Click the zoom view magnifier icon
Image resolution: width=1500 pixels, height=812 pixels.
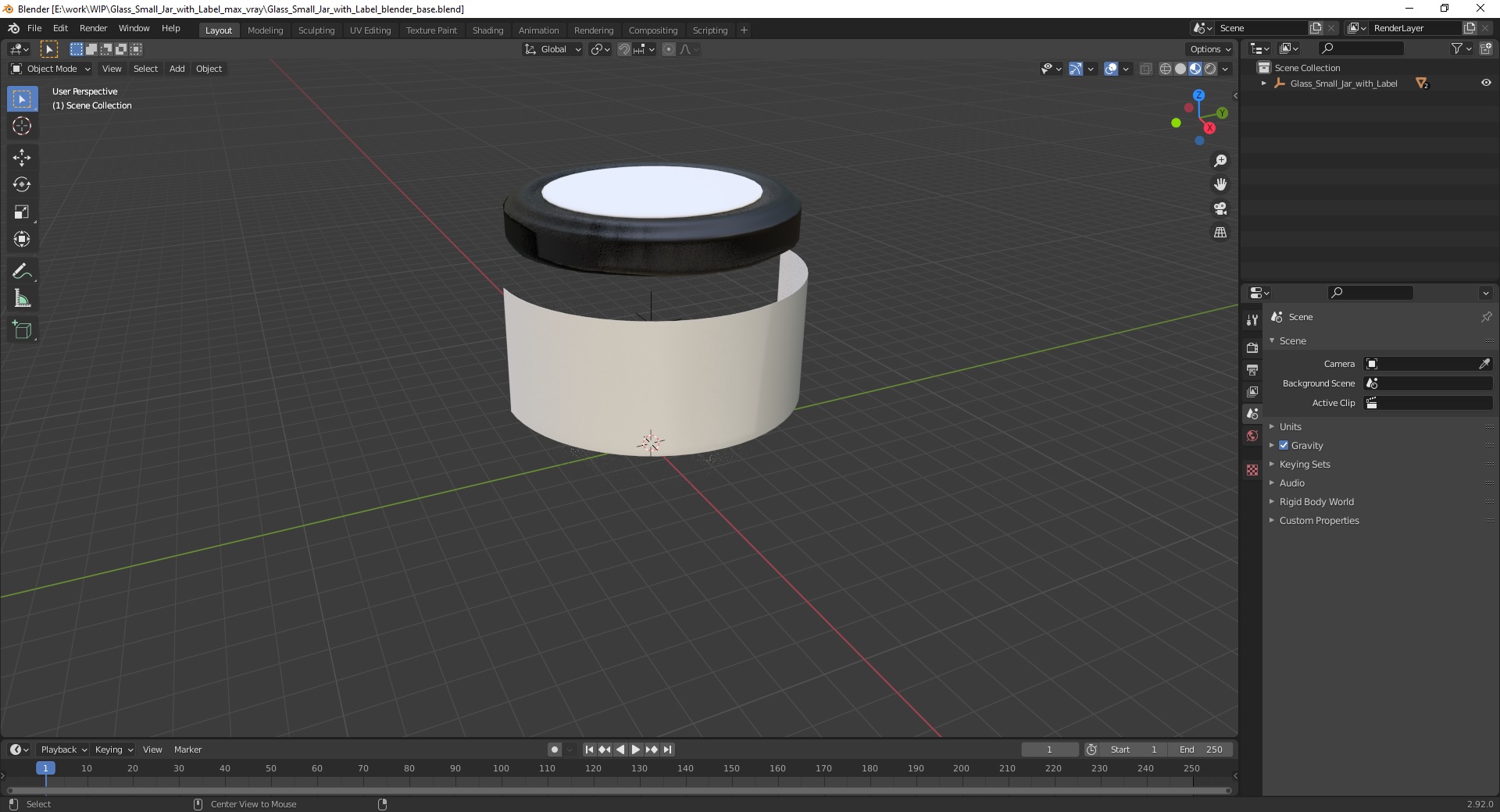coord(1220,161)
